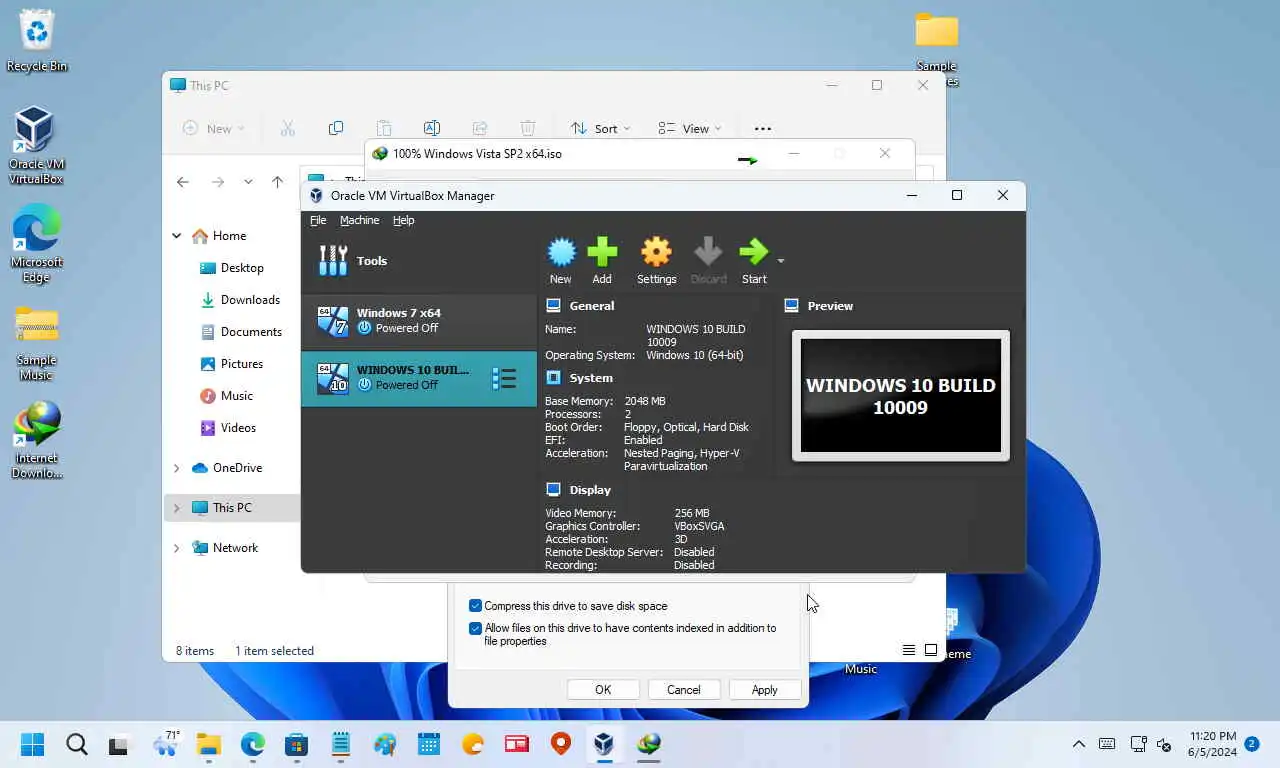
Task: Go forward in File Explorer navigation
Action: 218,182
